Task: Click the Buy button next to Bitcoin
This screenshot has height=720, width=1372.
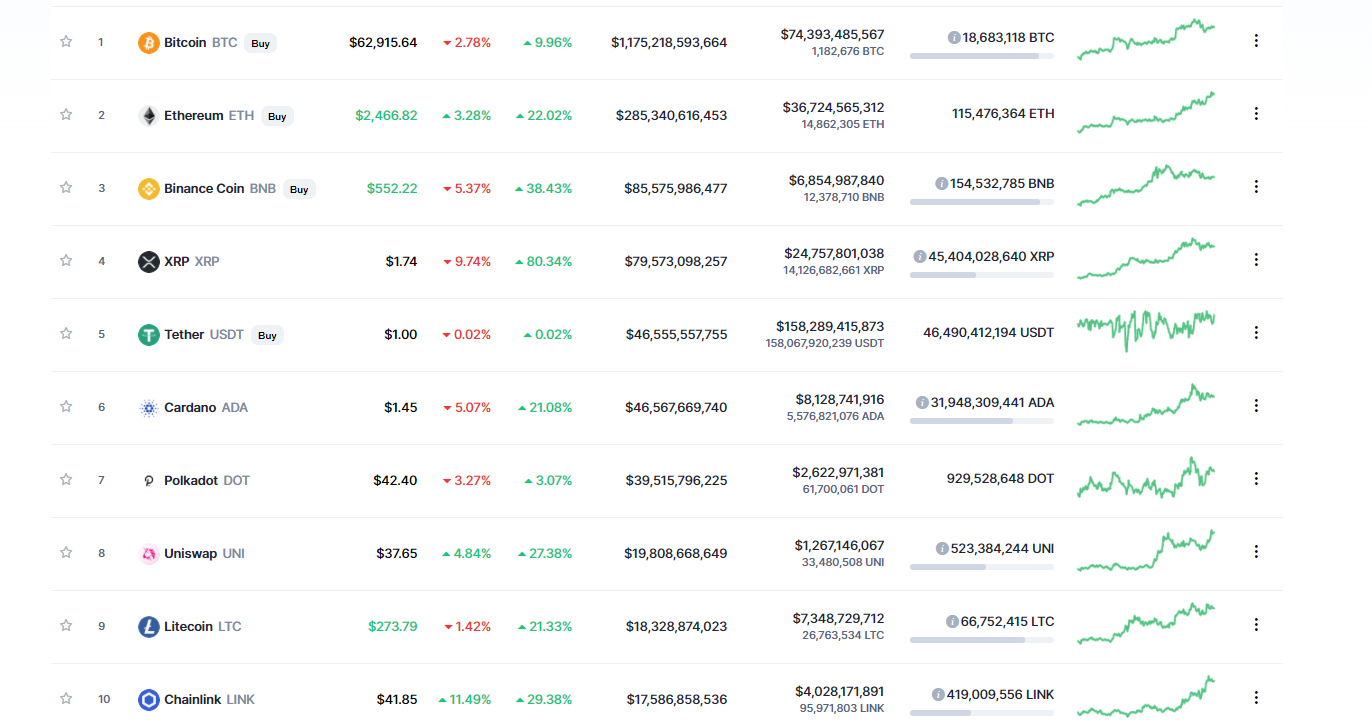Action: [260, 44]
